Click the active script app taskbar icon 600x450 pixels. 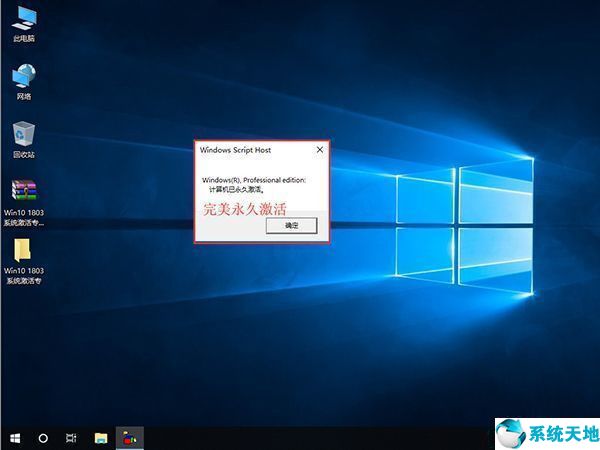(x=130, y=438)
